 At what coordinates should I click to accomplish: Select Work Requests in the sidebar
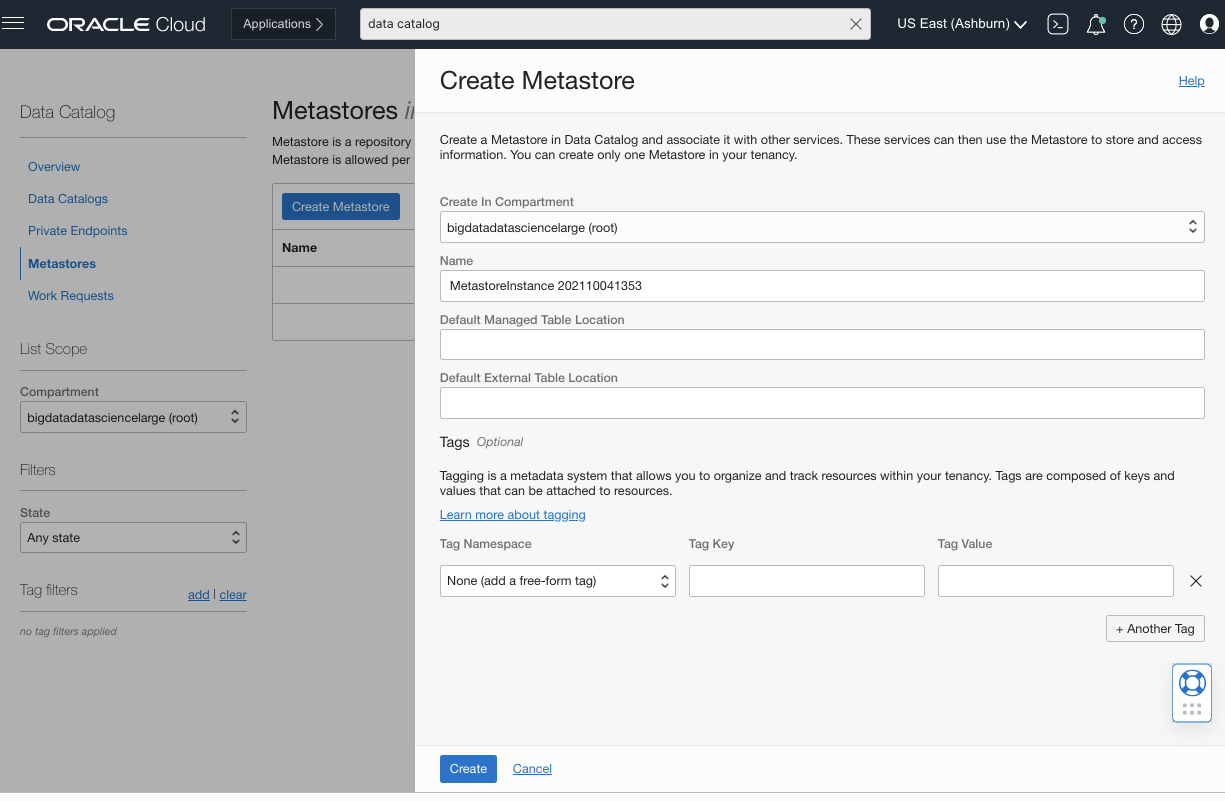[70, 295]
